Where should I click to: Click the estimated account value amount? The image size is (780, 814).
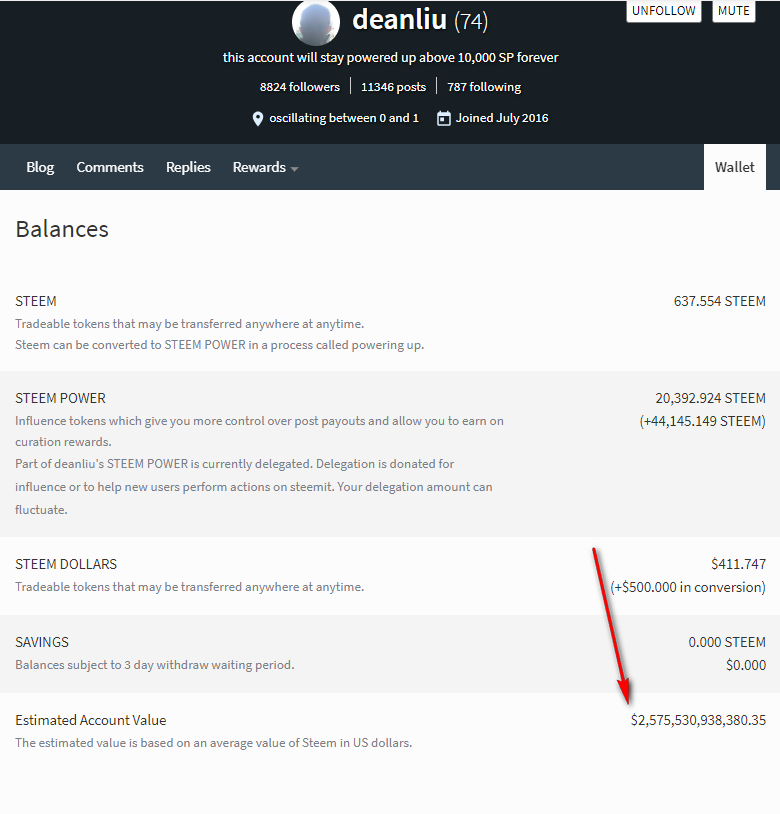tap(698, 720)
